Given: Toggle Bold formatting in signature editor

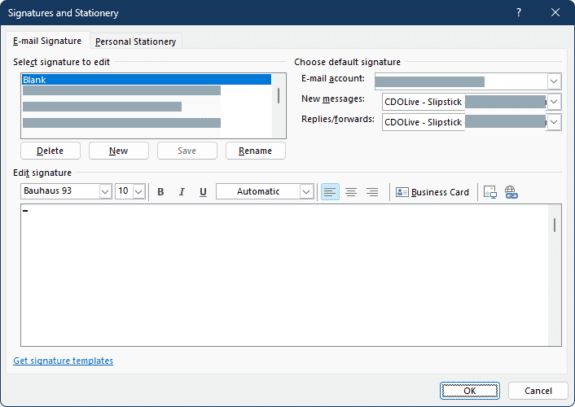Looking at the screenshot, I should [160, 192].
